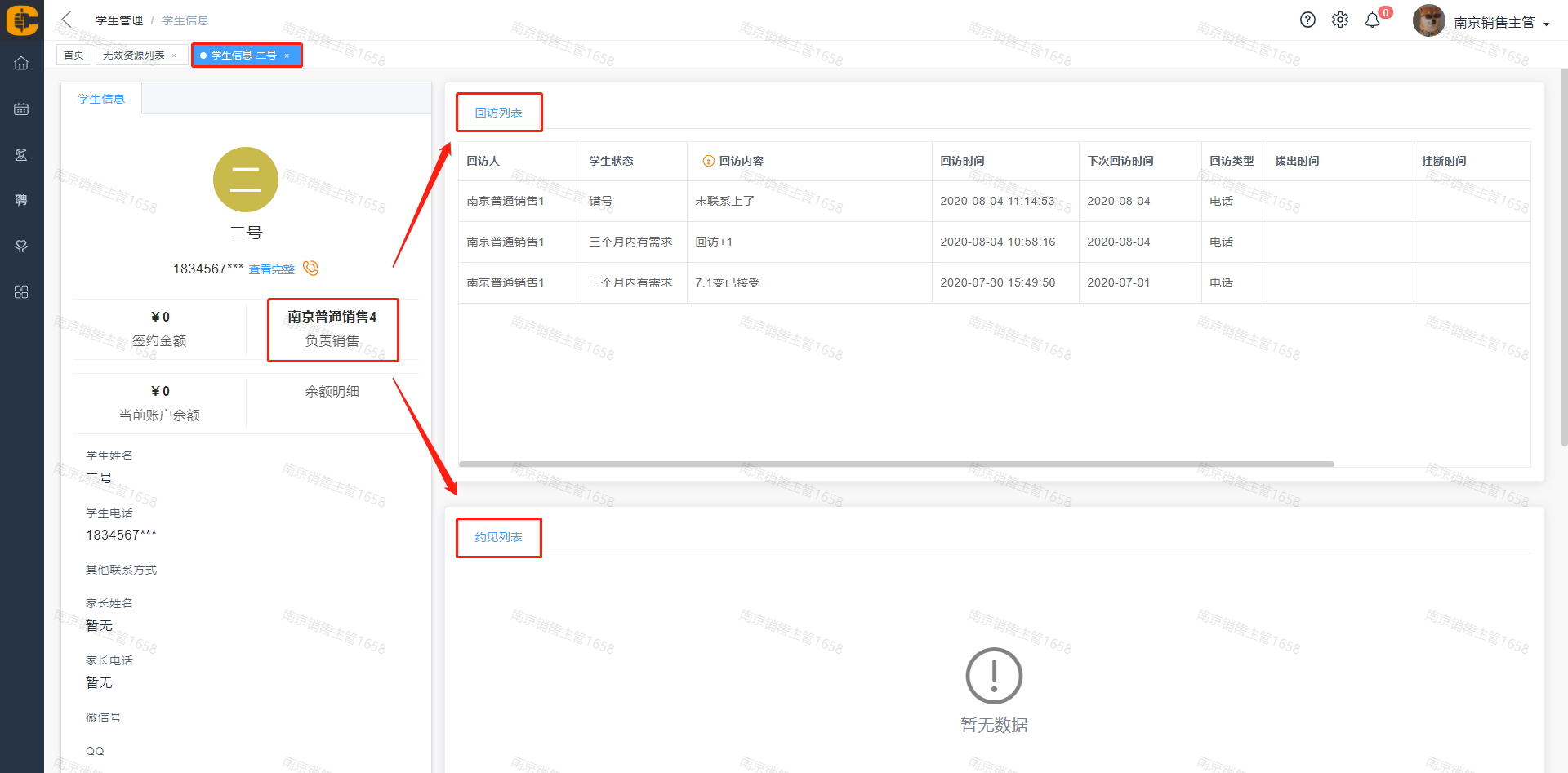Go back using the left chevron arrow
Viewport: 1568px width, 773px height.
pos(67,20)
